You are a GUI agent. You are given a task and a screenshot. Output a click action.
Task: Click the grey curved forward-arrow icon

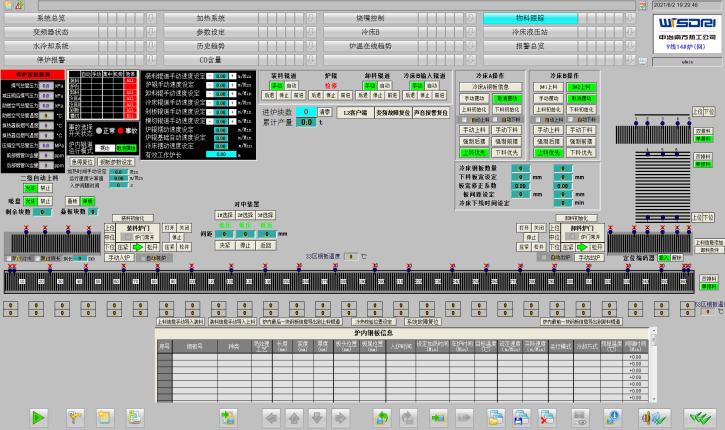click(x=407, y=418)
